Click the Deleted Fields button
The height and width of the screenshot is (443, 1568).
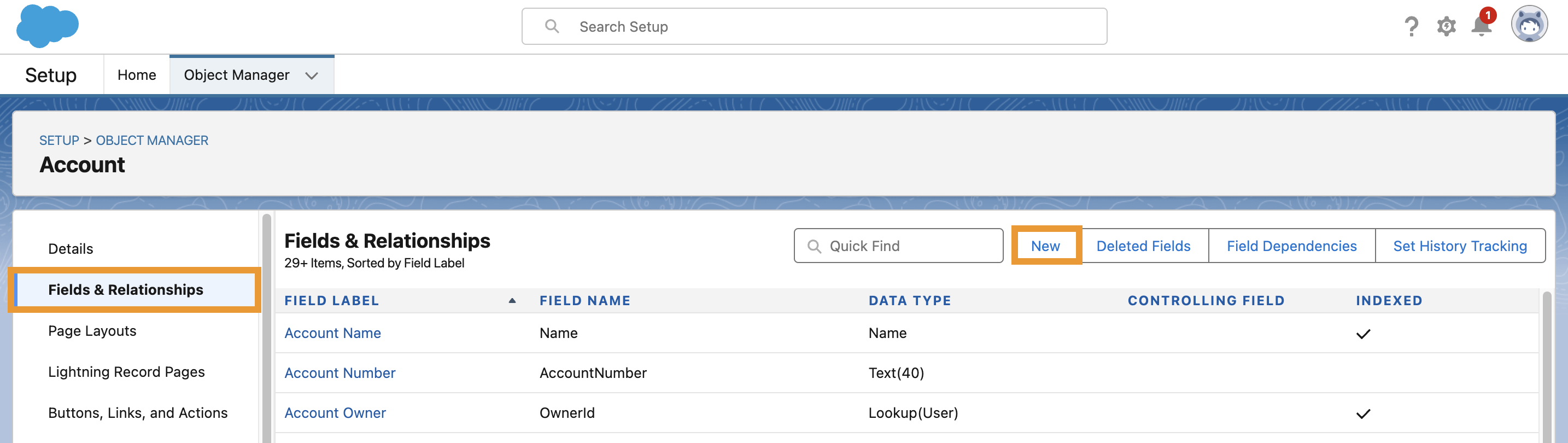1143,246
